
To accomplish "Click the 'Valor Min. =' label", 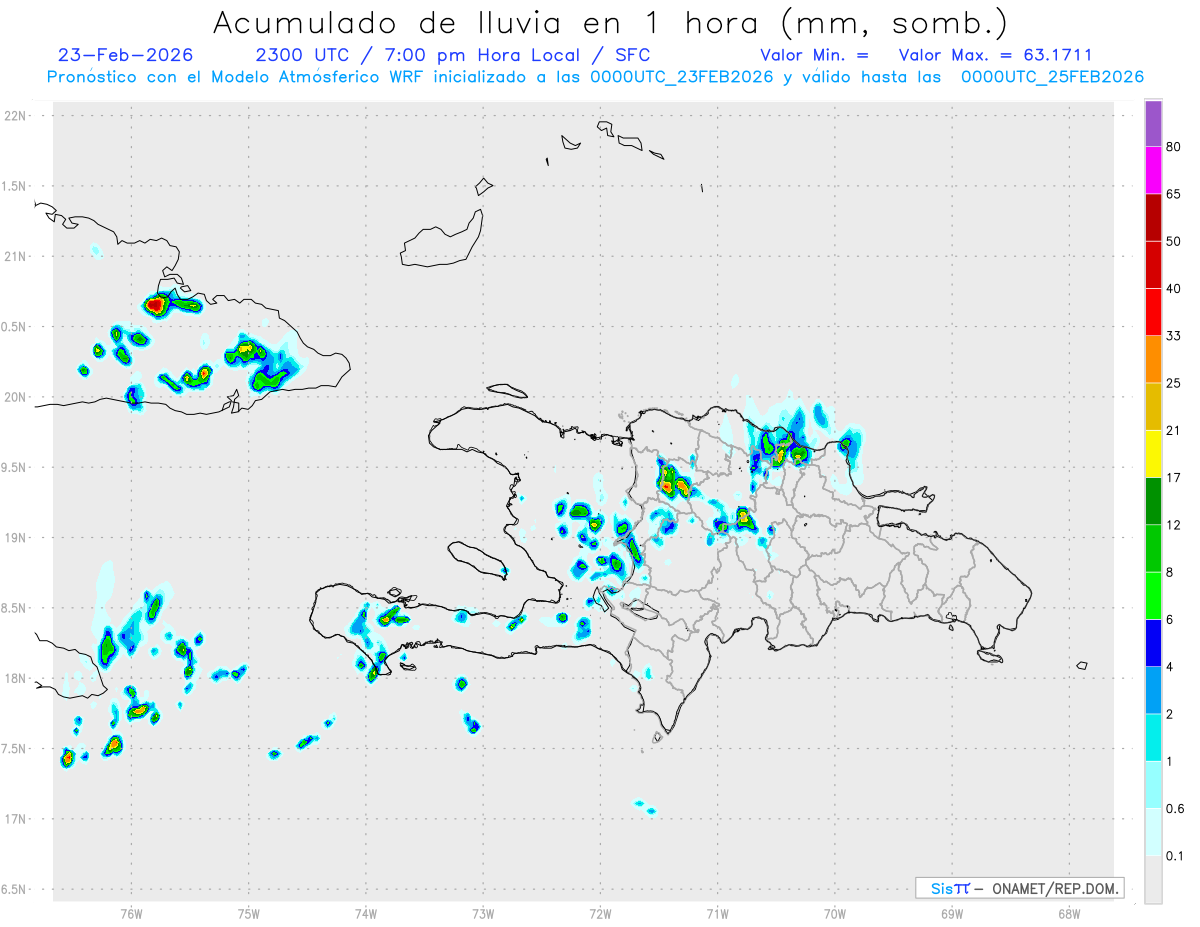I will click(814, 55).
